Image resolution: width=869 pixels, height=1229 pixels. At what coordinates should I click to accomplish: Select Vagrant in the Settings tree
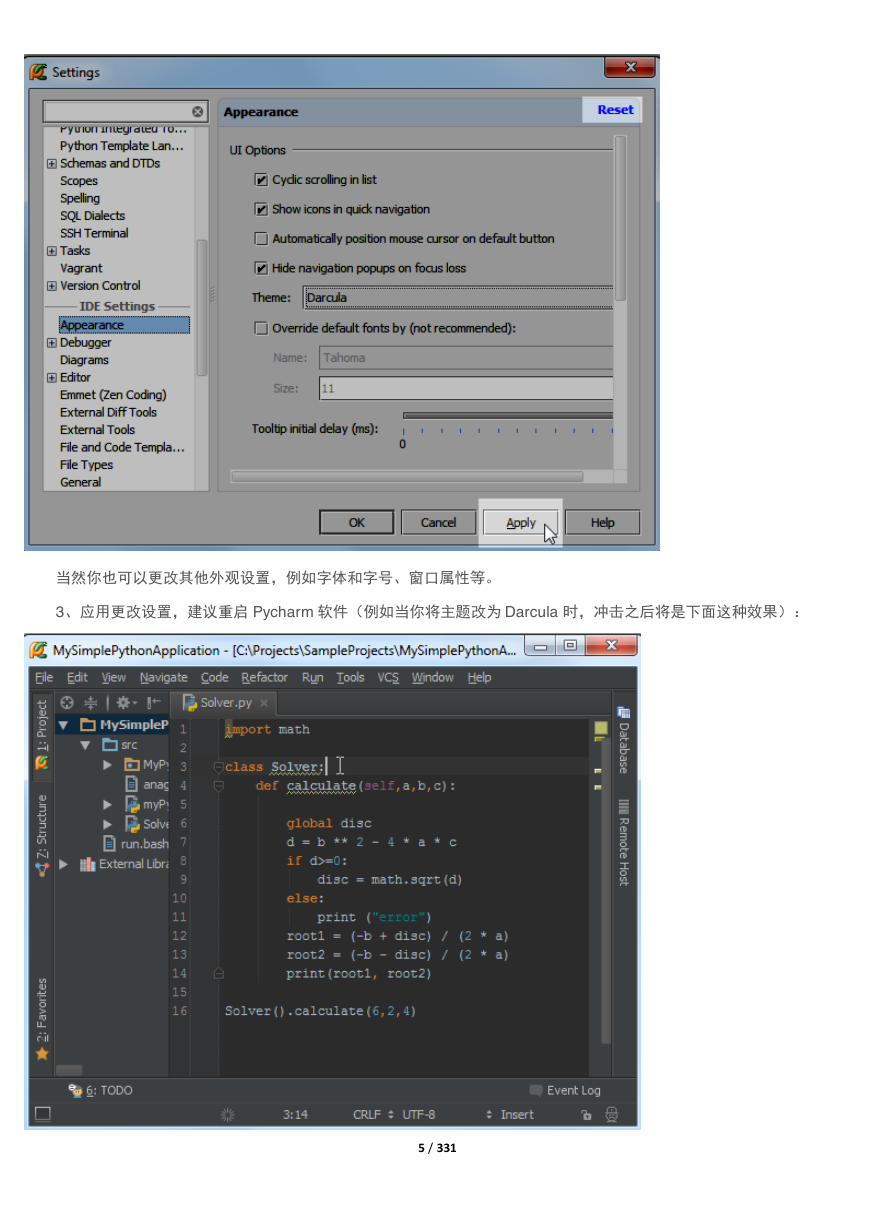81,268
